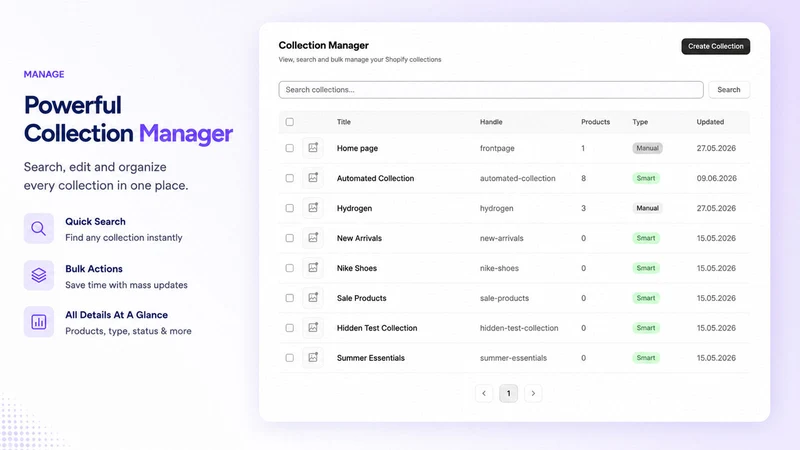Viewport: 800px width, 450px height.
Task: Click the Updated column header
Action: pyautogui.click(x=710, y=122)
